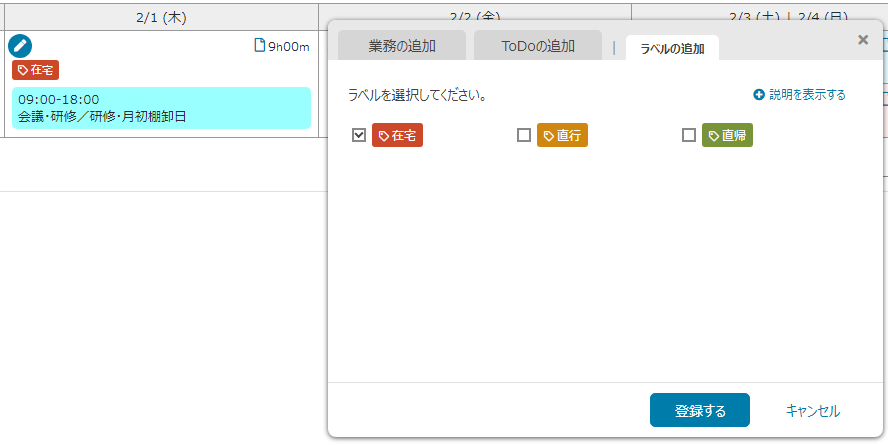Open the 09:00-18:00 schedule entry
The width and height of the screenshot is (888, 445).
161,108
